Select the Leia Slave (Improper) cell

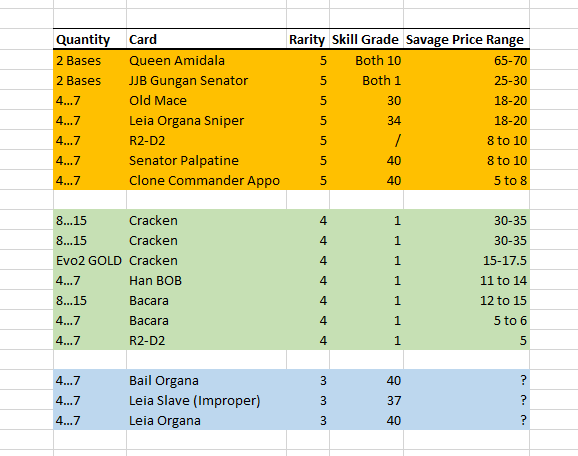[206, 400]
